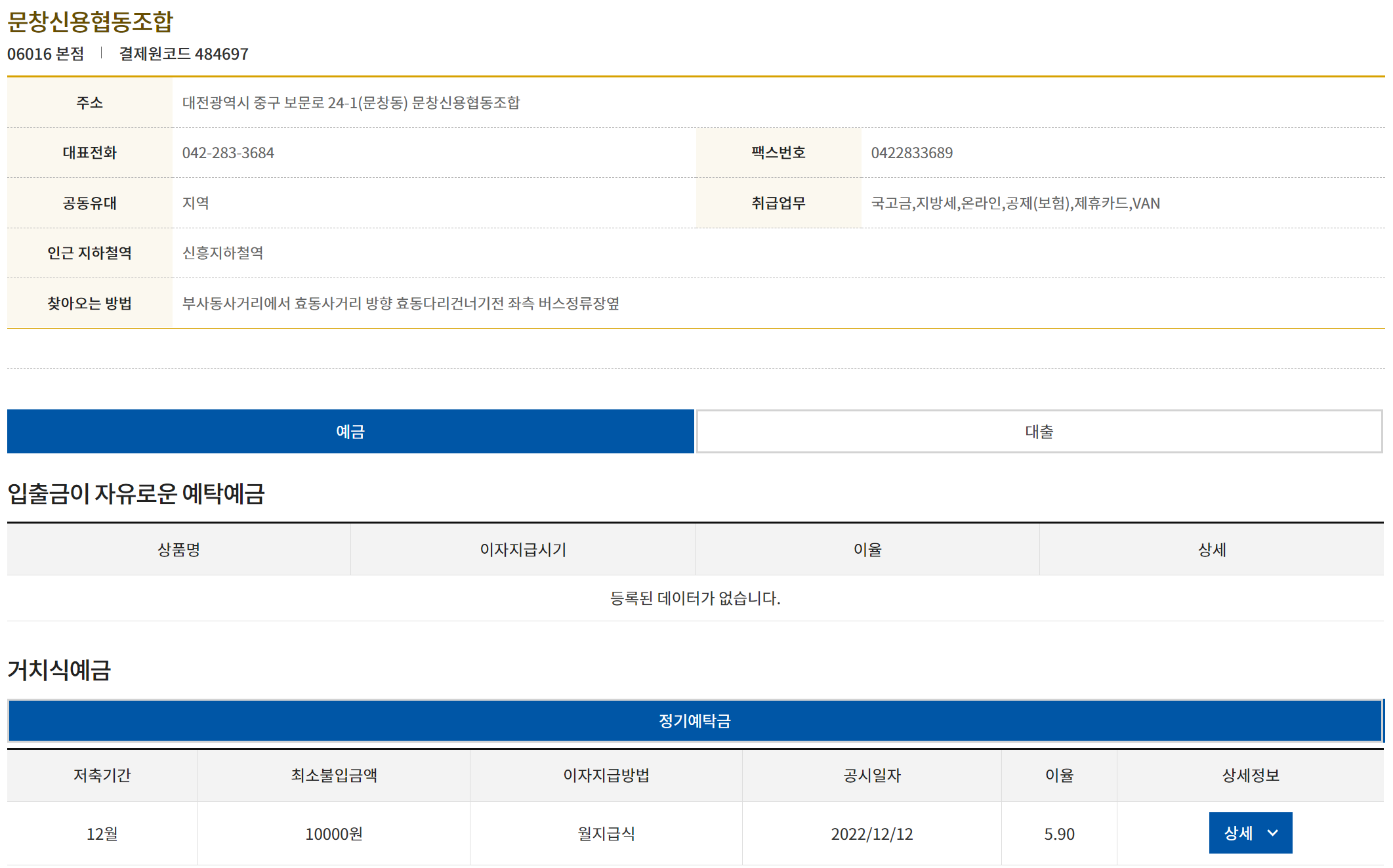Switch to the 대출 tab
The width and height of the screenshot is (1393, 868).
pyautogui.click(x=1039, y=431)
